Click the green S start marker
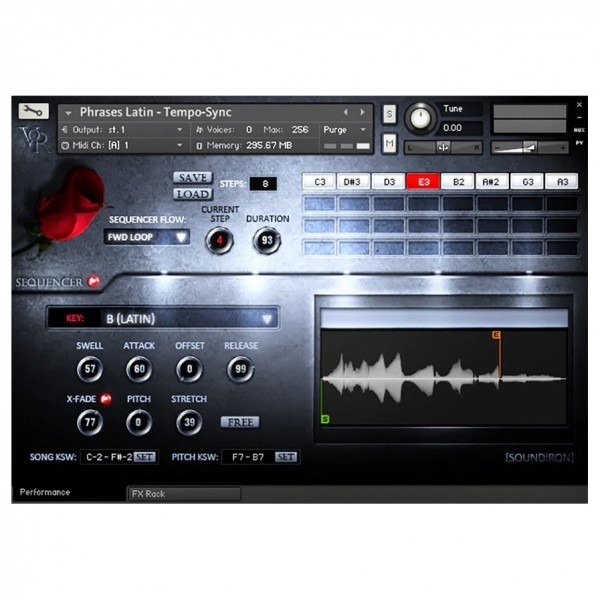This screenshot has height=600, width=600. tap(325, 419)
